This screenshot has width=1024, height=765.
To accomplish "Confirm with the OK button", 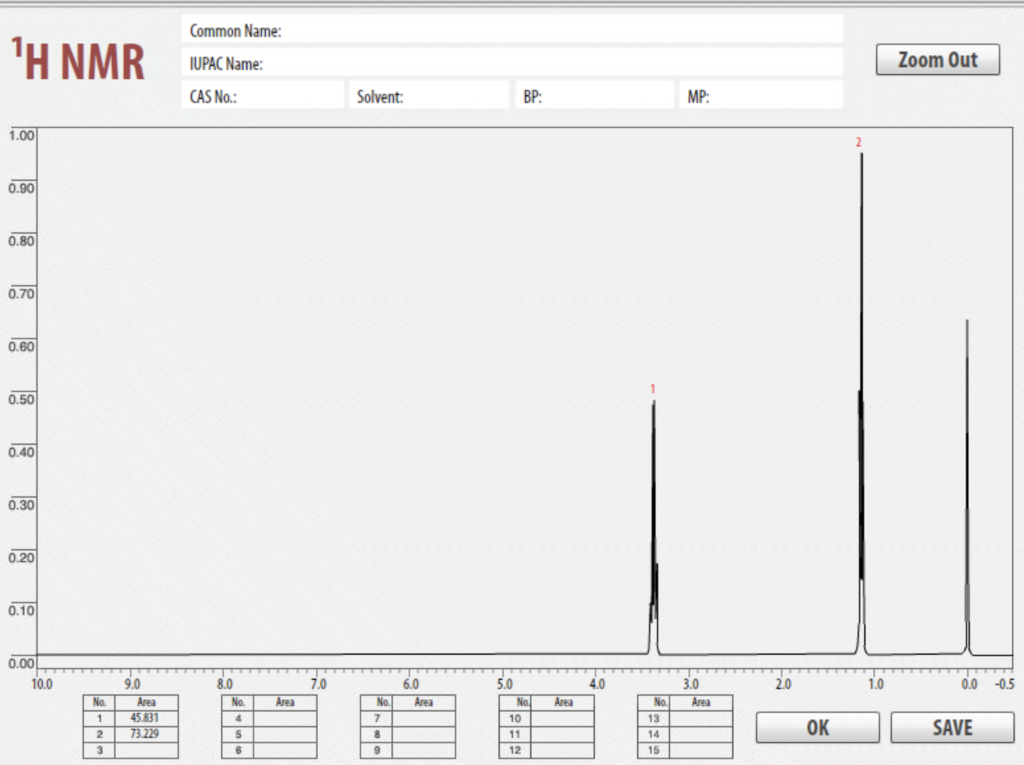I will [x=818, y=727].
